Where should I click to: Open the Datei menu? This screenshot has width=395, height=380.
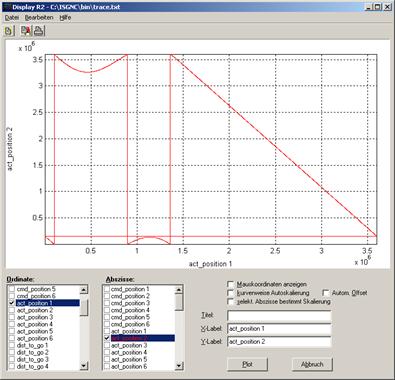tap(12, 18)
